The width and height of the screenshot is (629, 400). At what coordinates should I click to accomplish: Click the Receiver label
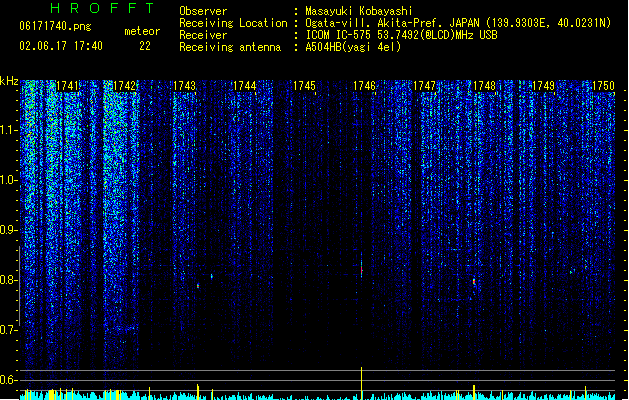pyautogui.click(x=203, y=35)
